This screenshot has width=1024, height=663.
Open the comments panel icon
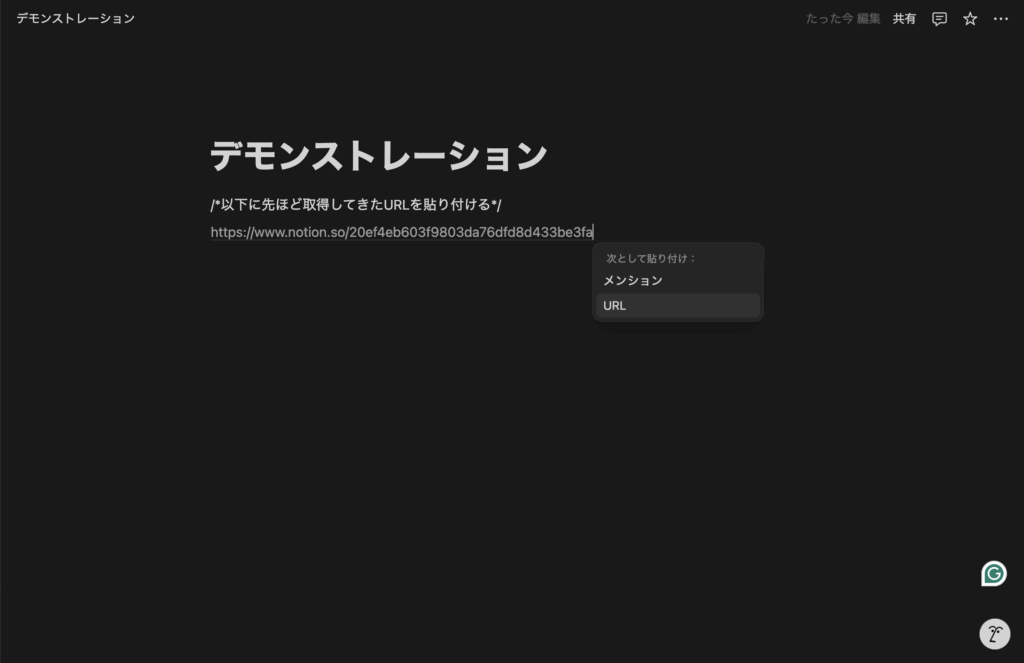pos(939,19)
